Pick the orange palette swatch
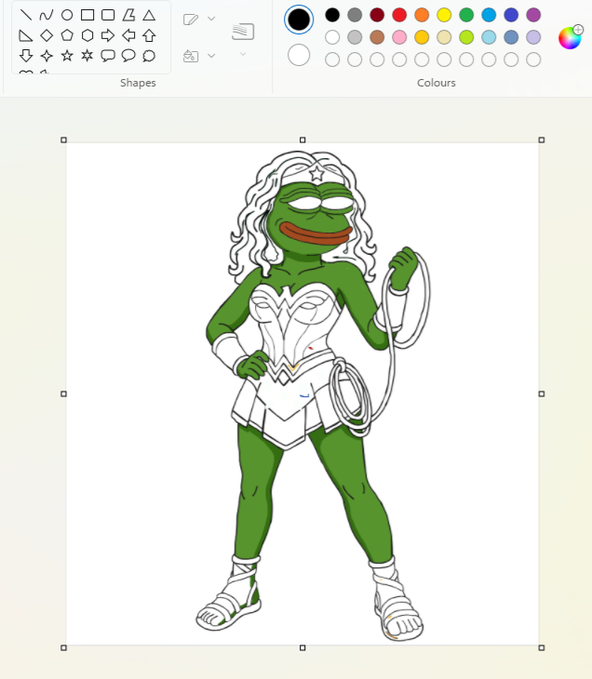Screen dimensions: 592x679 coord(422,15)
